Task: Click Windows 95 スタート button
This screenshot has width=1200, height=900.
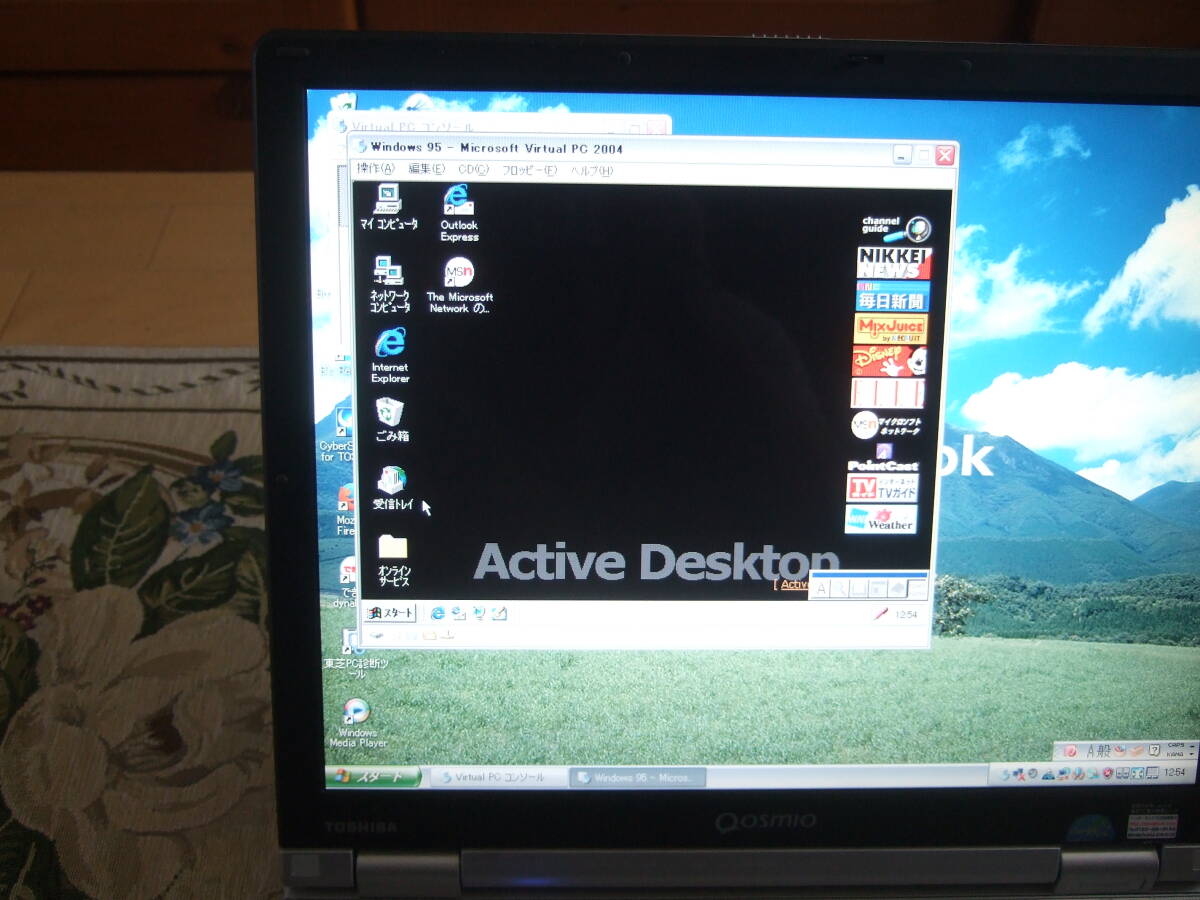Action: pos(390,612)
